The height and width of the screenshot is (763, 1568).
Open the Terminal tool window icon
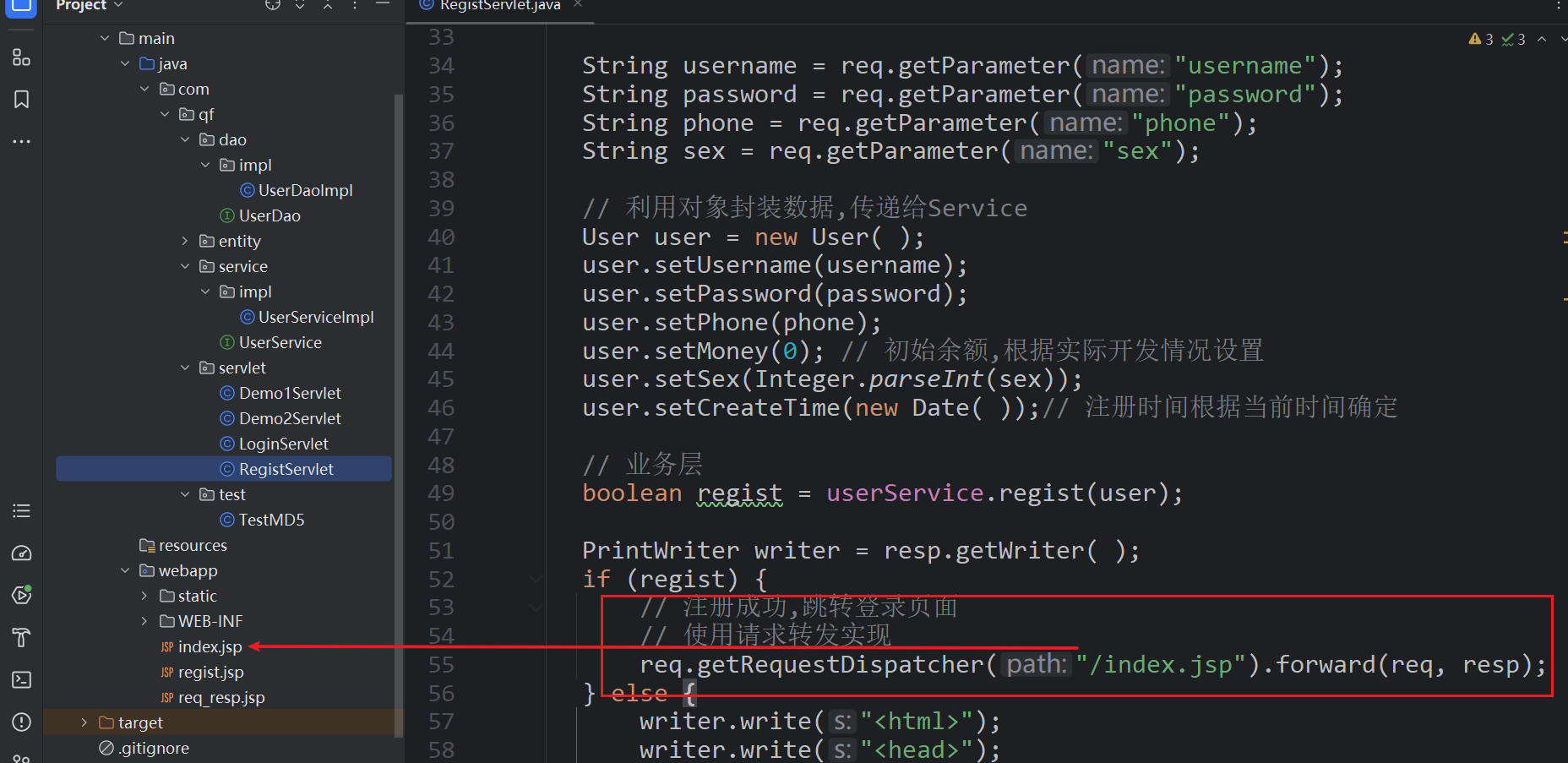21,680
